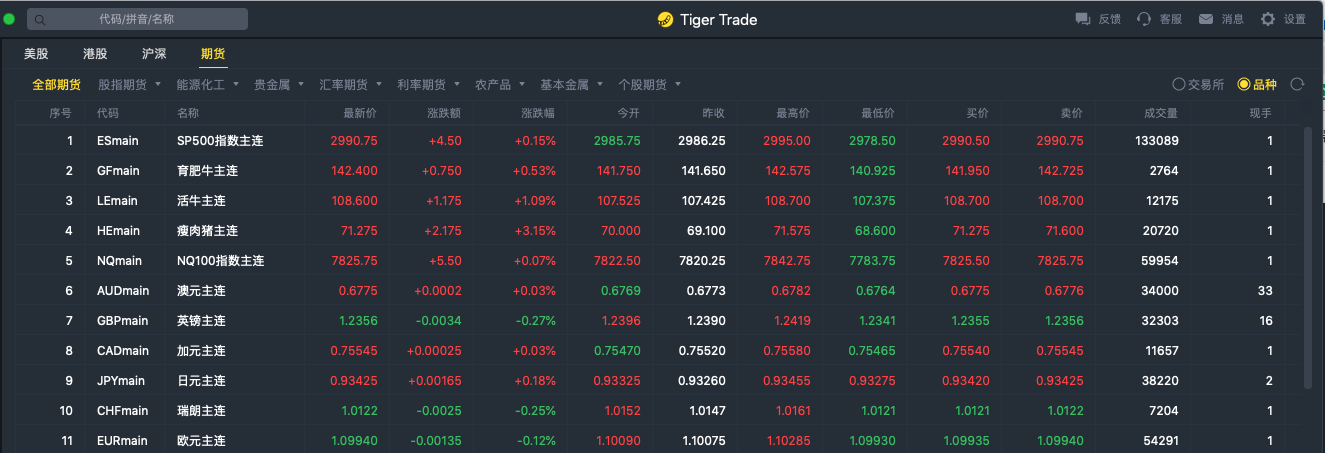Switch to the 美股 tab
1325x453 pixels.
coord(36,54)
